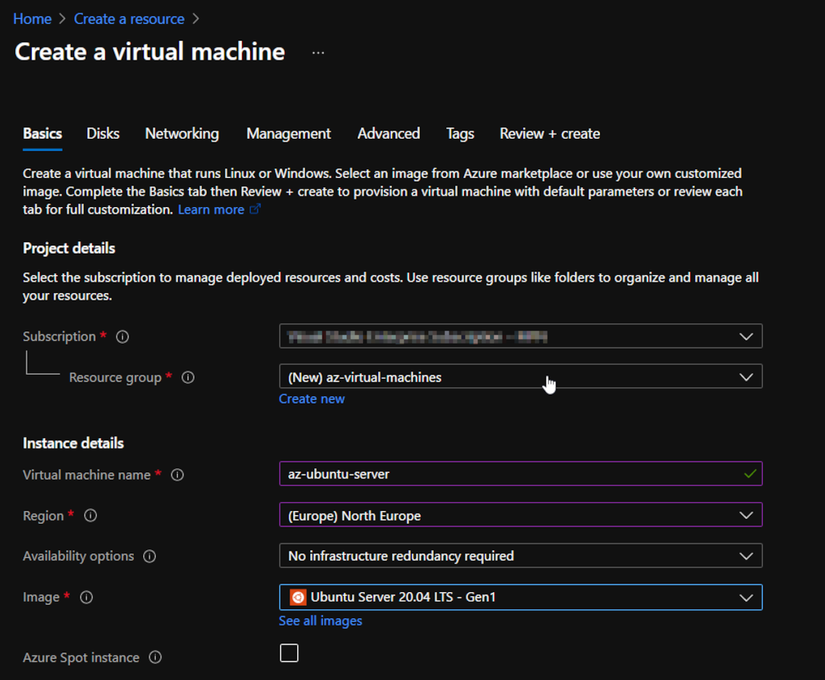Image resolution: width=825 pixels, height=680 pixels.
Task: Expand Availability options dropdown
Action: click(x=520, y=556)
